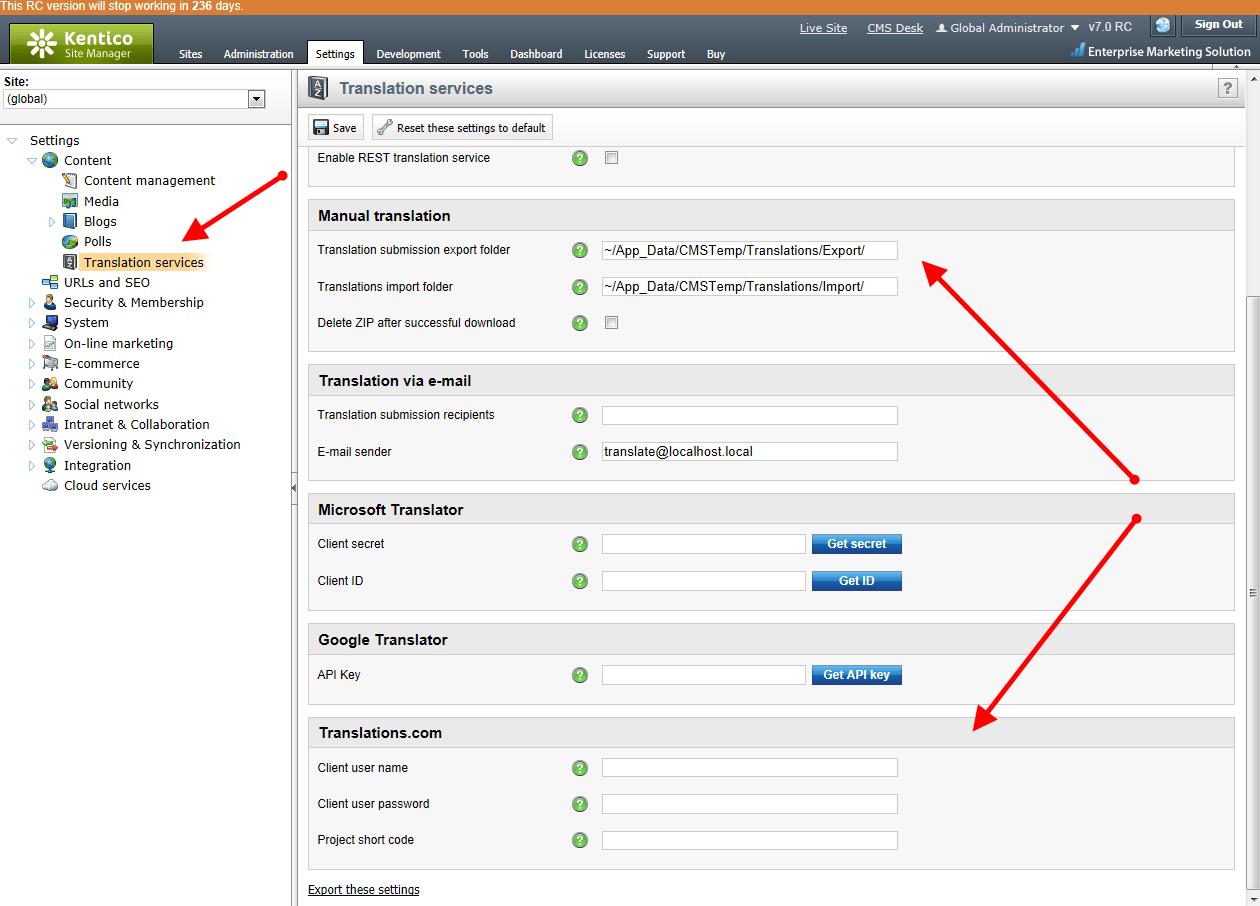This screenshot has width=1260, height=906.
Task: Expand the On-line marketing node
Action: coord(32,344)
